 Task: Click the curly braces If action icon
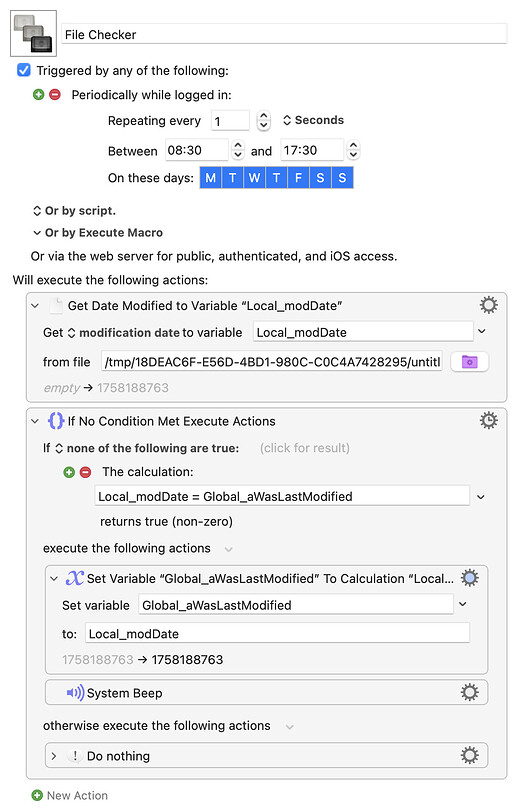56,420
